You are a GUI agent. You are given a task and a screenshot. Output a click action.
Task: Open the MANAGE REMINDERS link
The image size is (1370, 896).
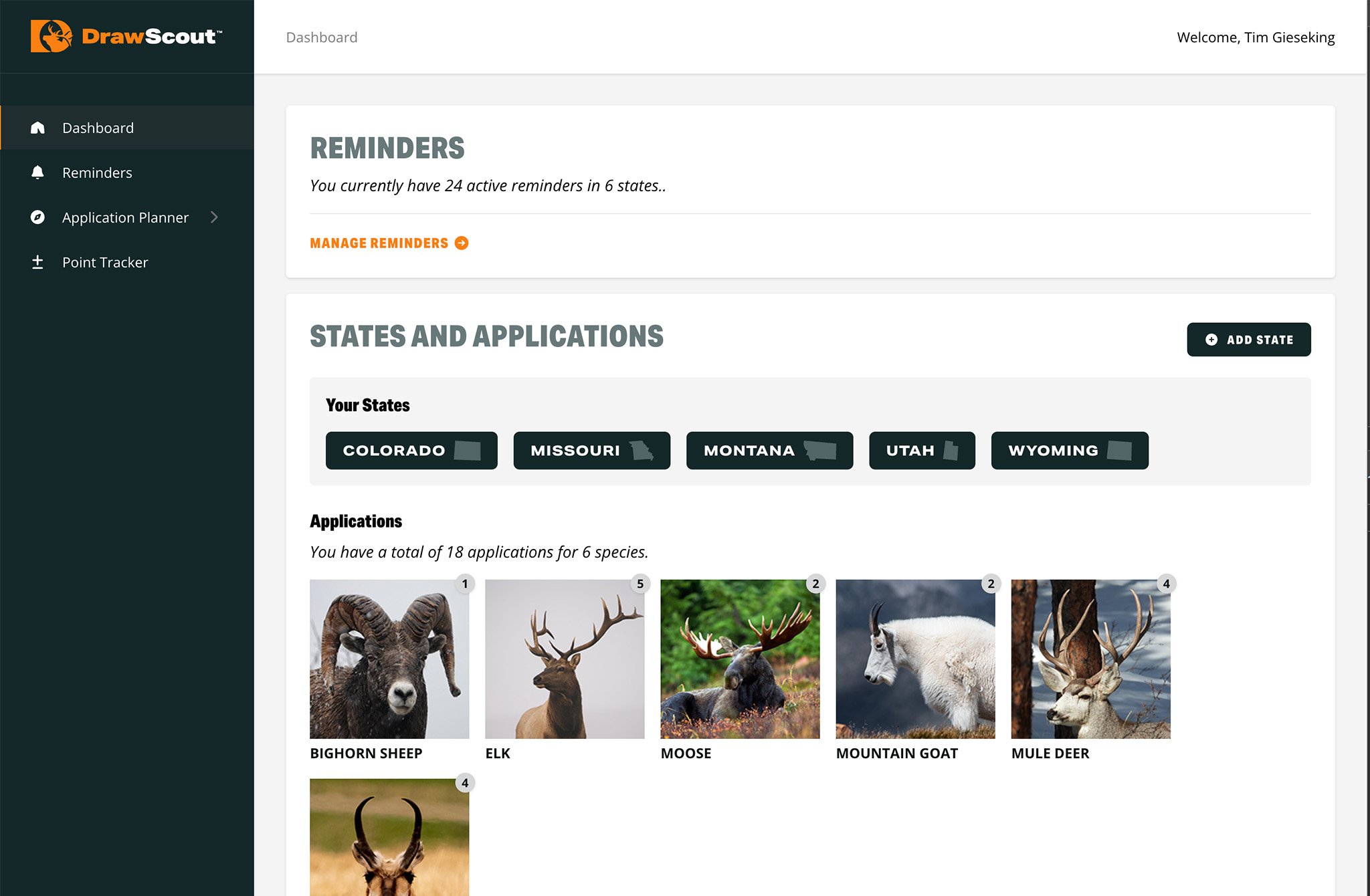point(379,243)
